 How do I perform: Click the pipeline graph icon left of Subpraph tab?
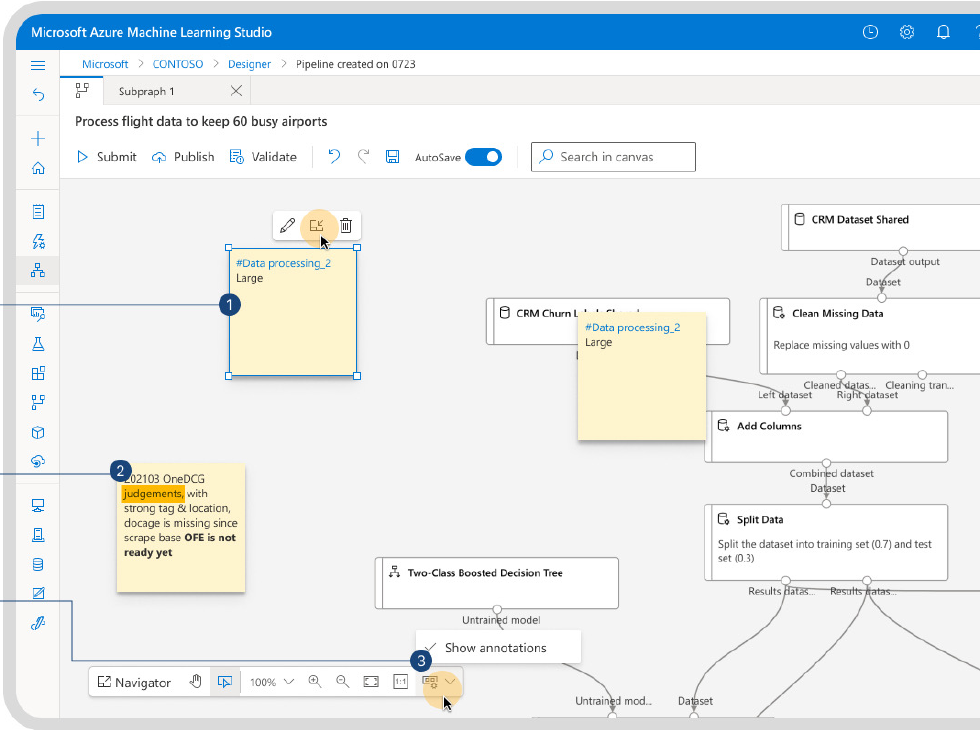pyautogui.click(x=82, y=91)
